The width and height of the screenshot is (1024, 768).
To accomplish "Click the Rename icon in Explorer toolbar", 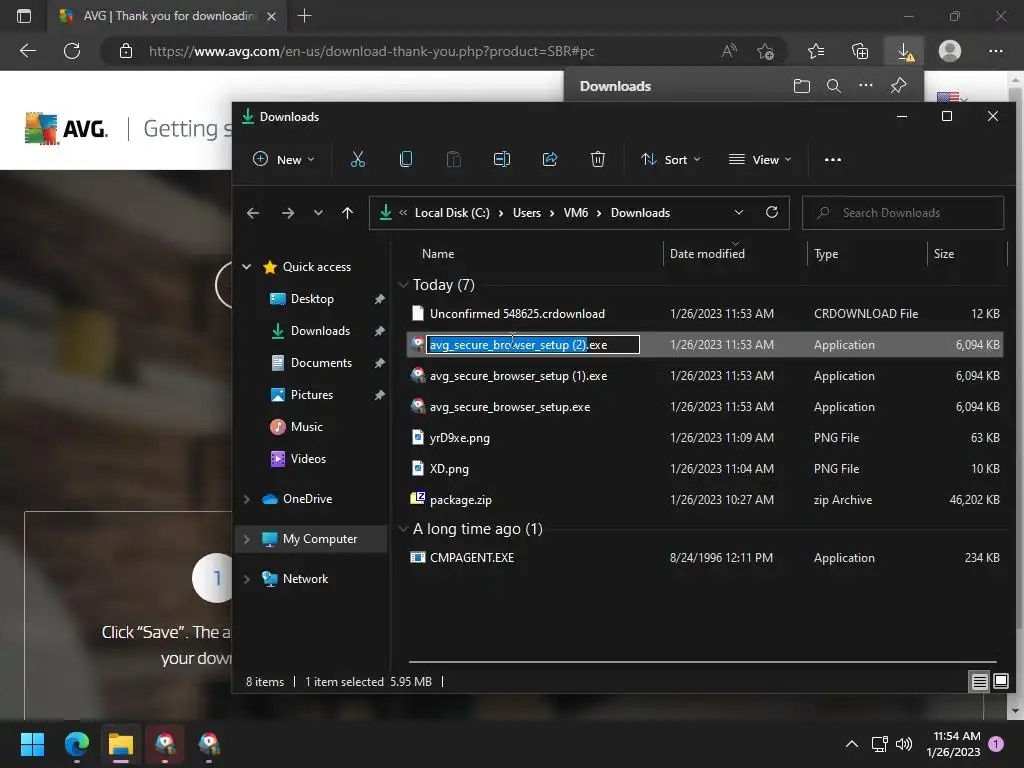I will coord(502,159).
